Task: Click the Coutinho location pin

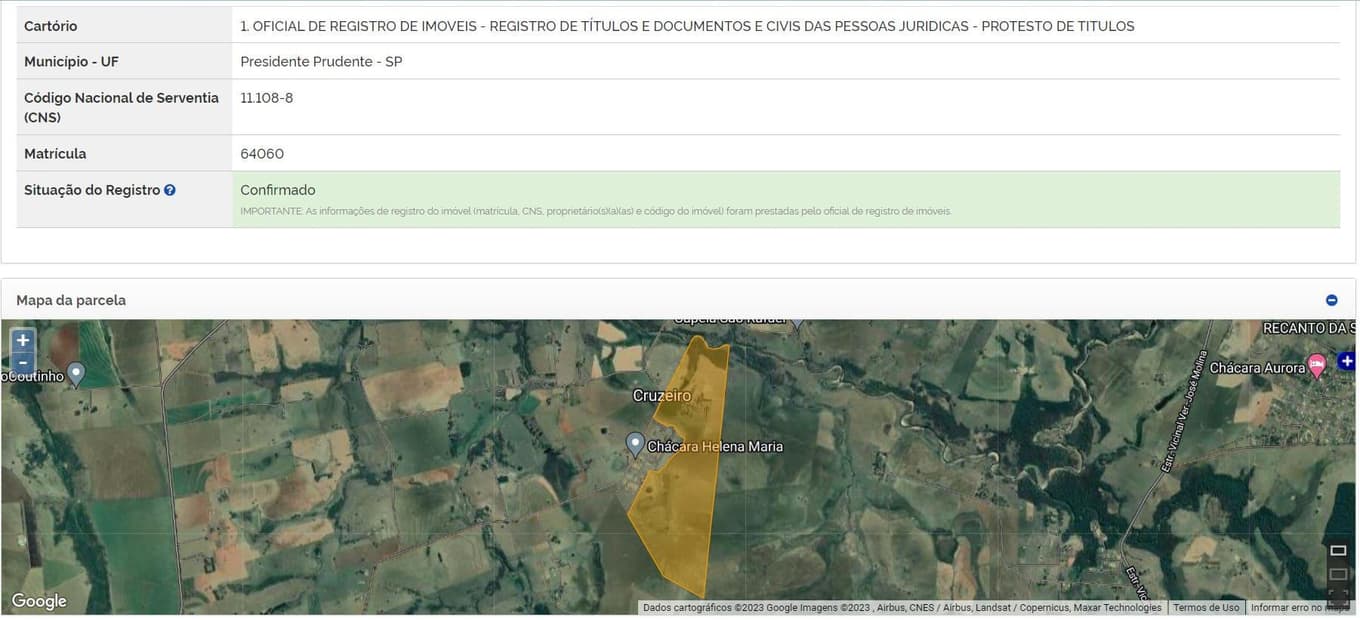Action: [x=76, y=375]
